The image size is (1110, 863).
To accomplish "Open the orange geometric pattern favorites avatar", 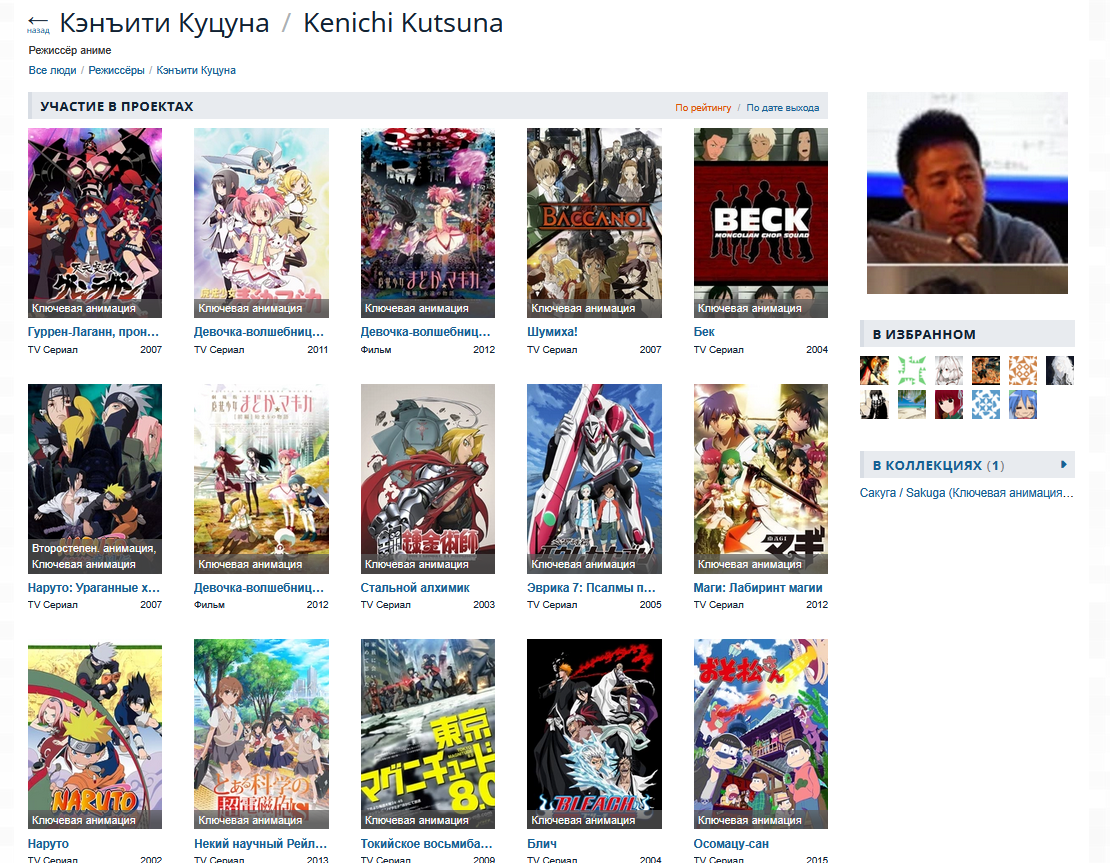I will pos(1023,370).
